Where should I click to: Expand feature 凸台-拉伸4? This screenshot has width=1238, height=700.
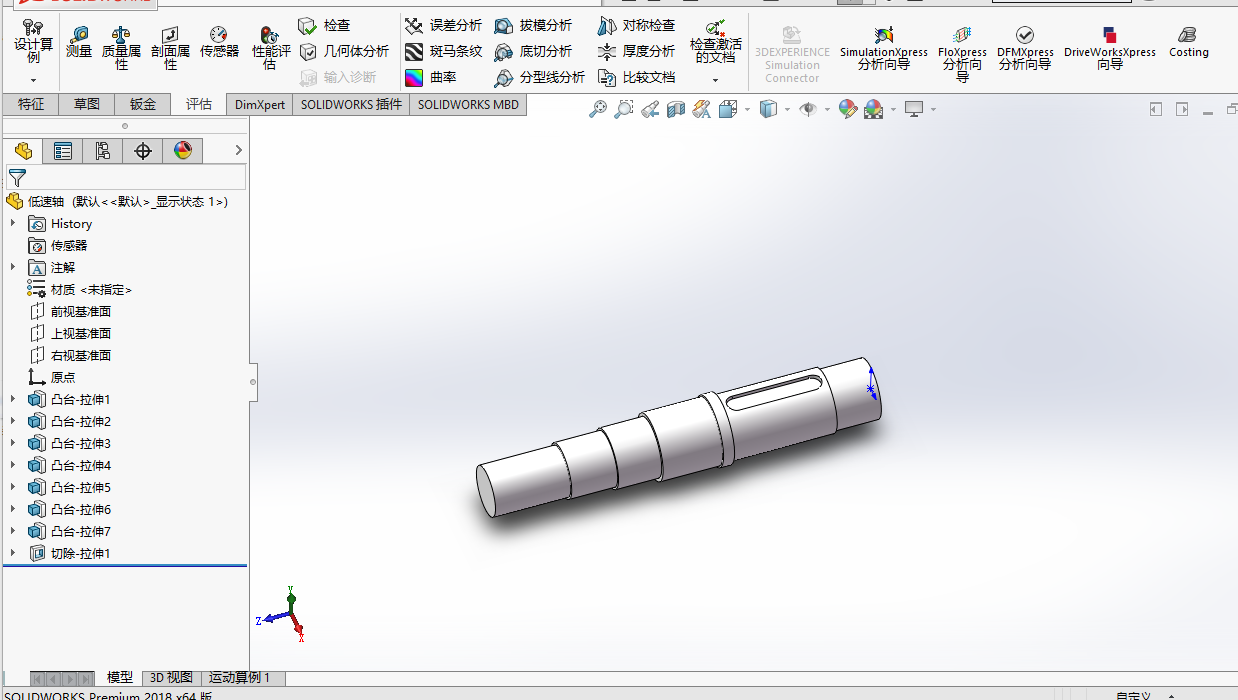[13, 466]
